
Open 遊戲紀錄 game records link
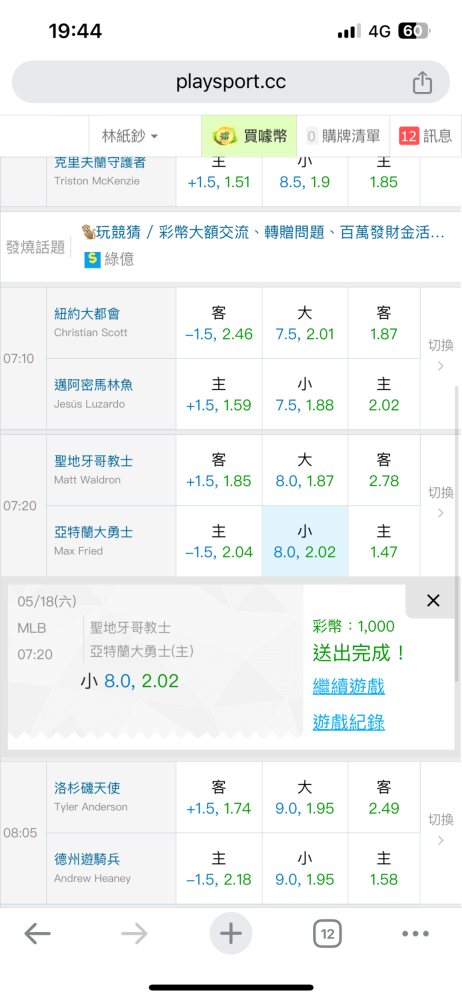click(x=348, y=722)
